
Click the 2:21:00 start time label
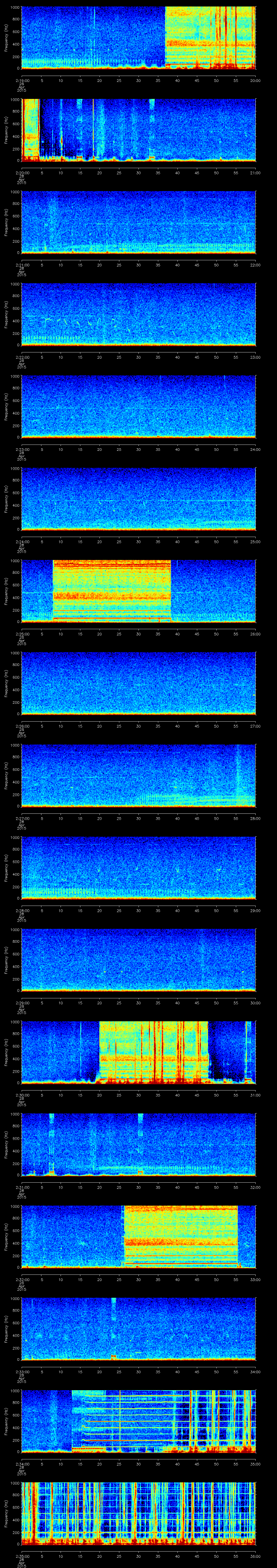coord(22,265)
